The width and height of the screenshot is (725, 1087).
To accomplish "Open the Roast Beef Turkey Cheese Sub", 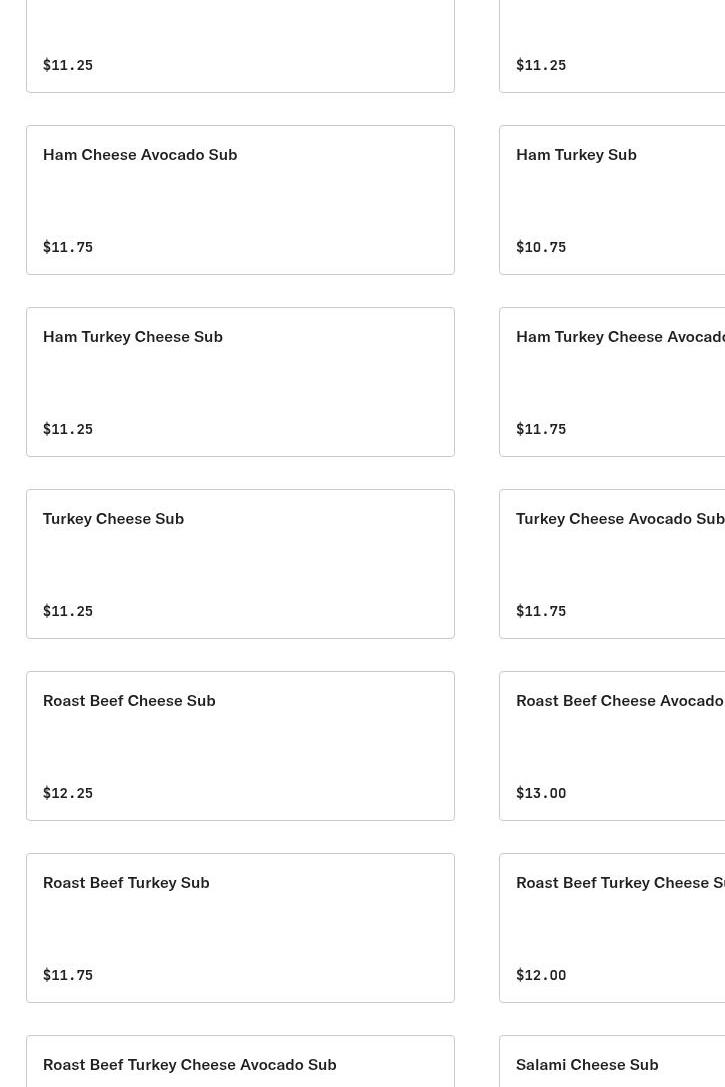I will pyautogui.click(x=612, y=928).
